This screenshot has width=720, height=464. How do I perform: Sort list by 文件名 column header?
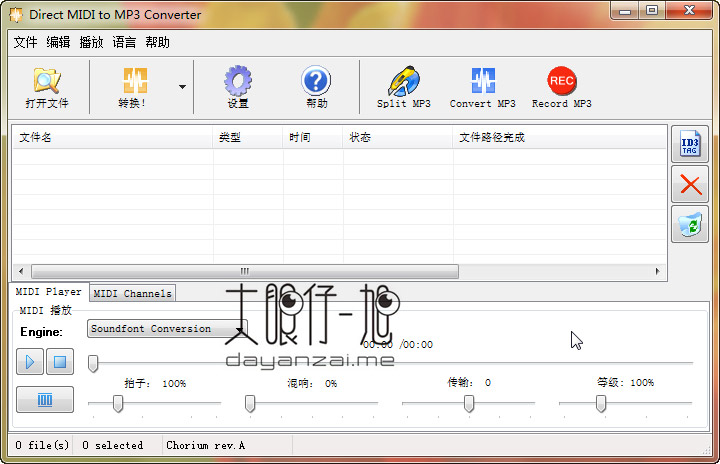[112, 137]
